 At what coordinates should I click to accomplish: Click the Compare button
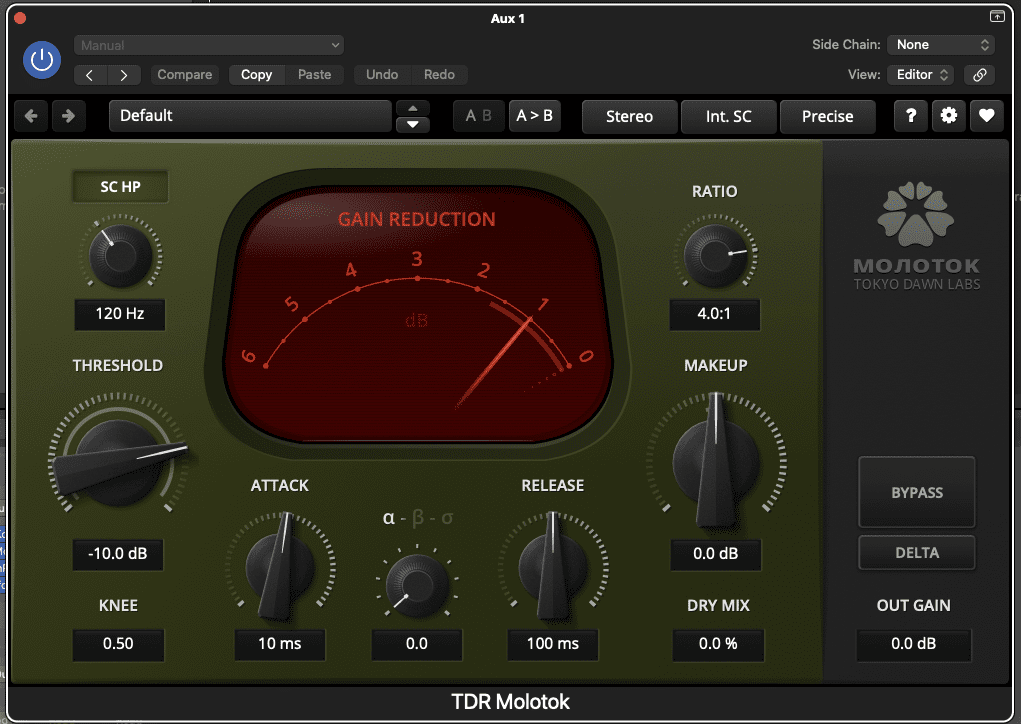pyautogui.click(x=185, y=75)
